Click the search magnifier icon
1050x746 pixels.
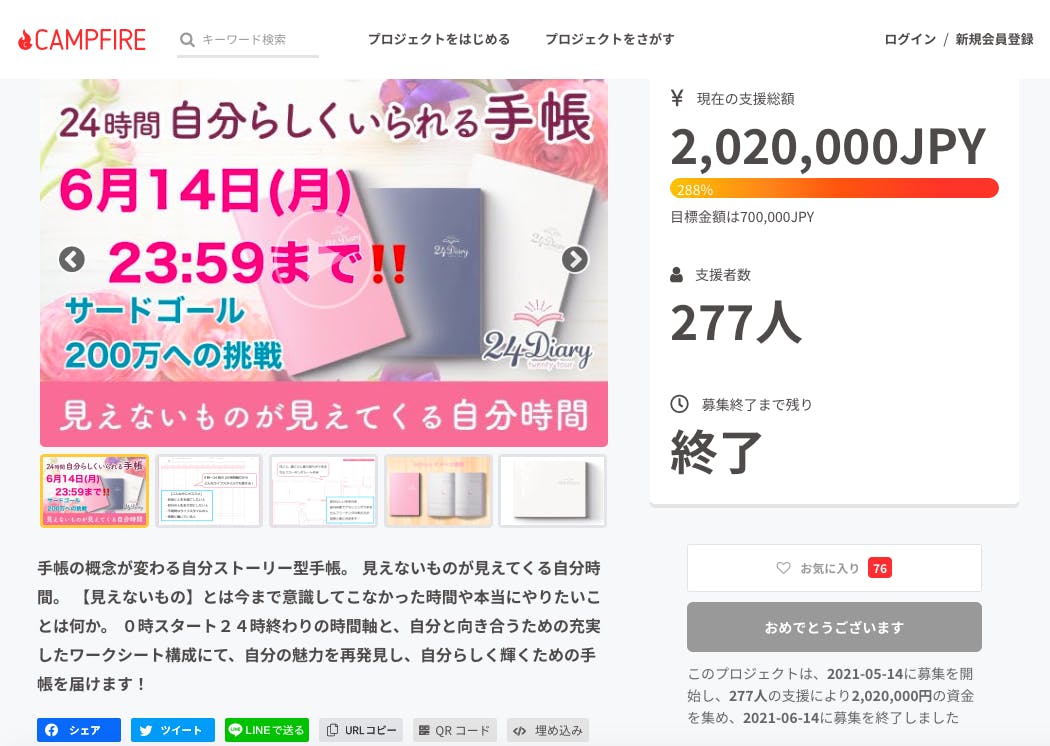coord(187,40)
